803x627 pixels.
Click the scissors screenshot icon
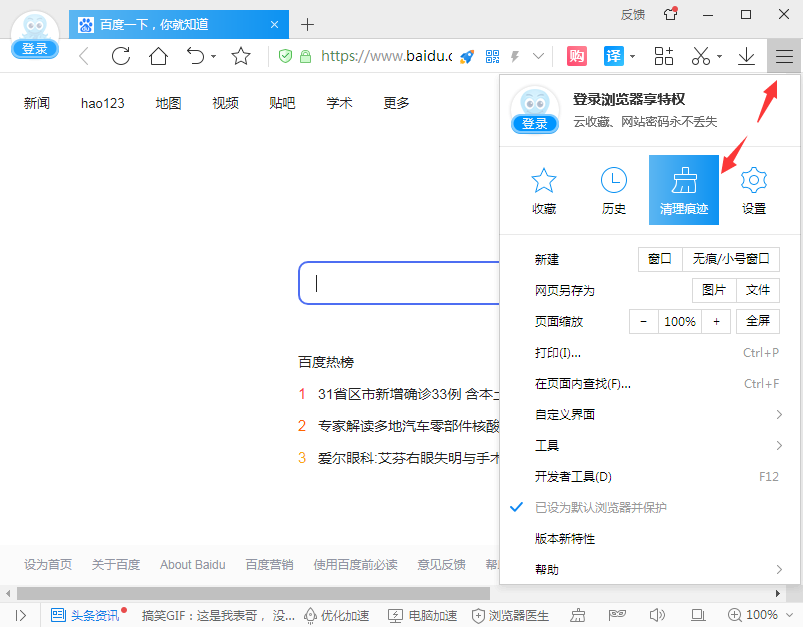click(701, 56)
